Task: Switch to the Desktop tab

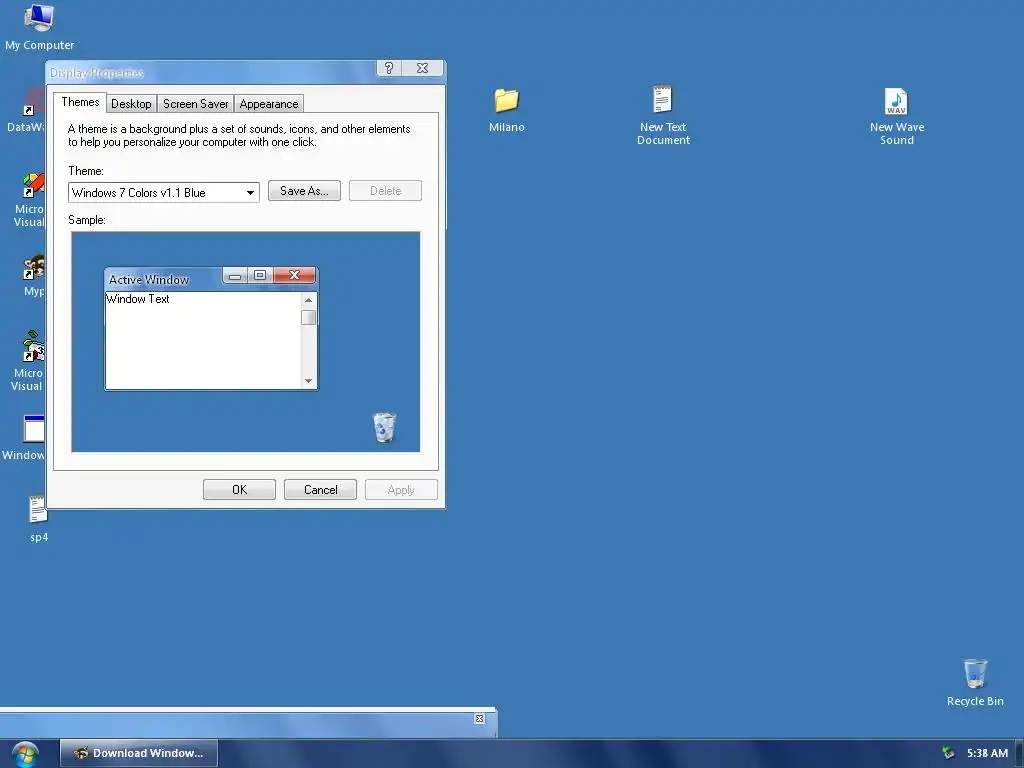Action: tap(131, 104)
